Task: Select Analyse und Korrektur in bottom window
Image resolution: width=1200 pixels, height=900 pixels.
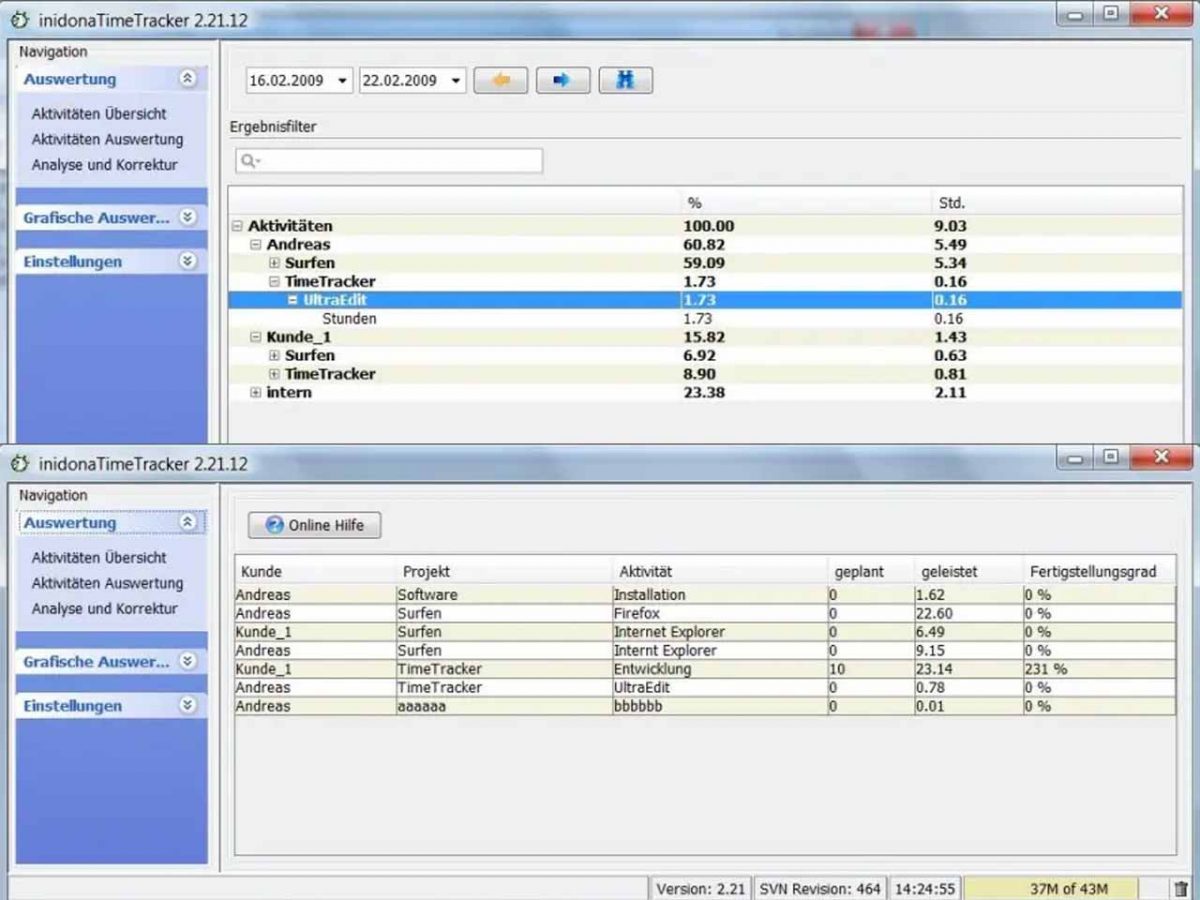Action: pos(104,608)
